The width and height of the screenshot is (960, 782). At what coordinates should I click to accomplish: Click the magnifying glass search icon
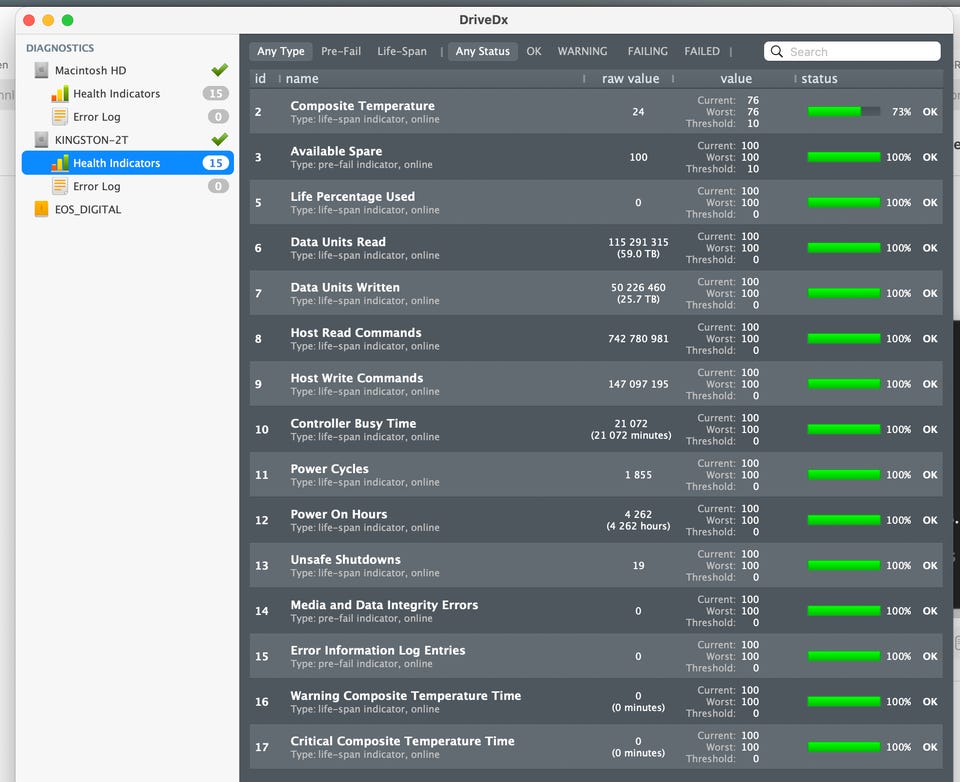(778, 52)
